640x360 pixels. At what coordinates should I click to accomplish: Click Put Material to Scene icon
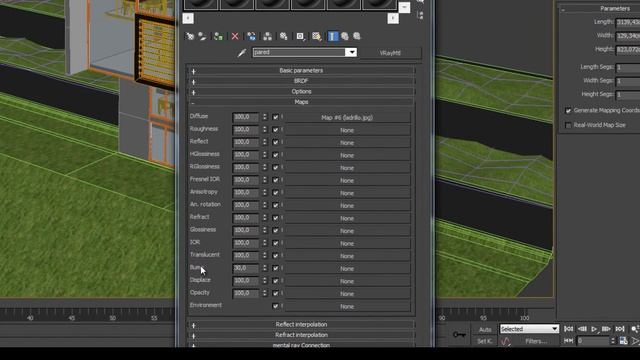click(202, 36)
